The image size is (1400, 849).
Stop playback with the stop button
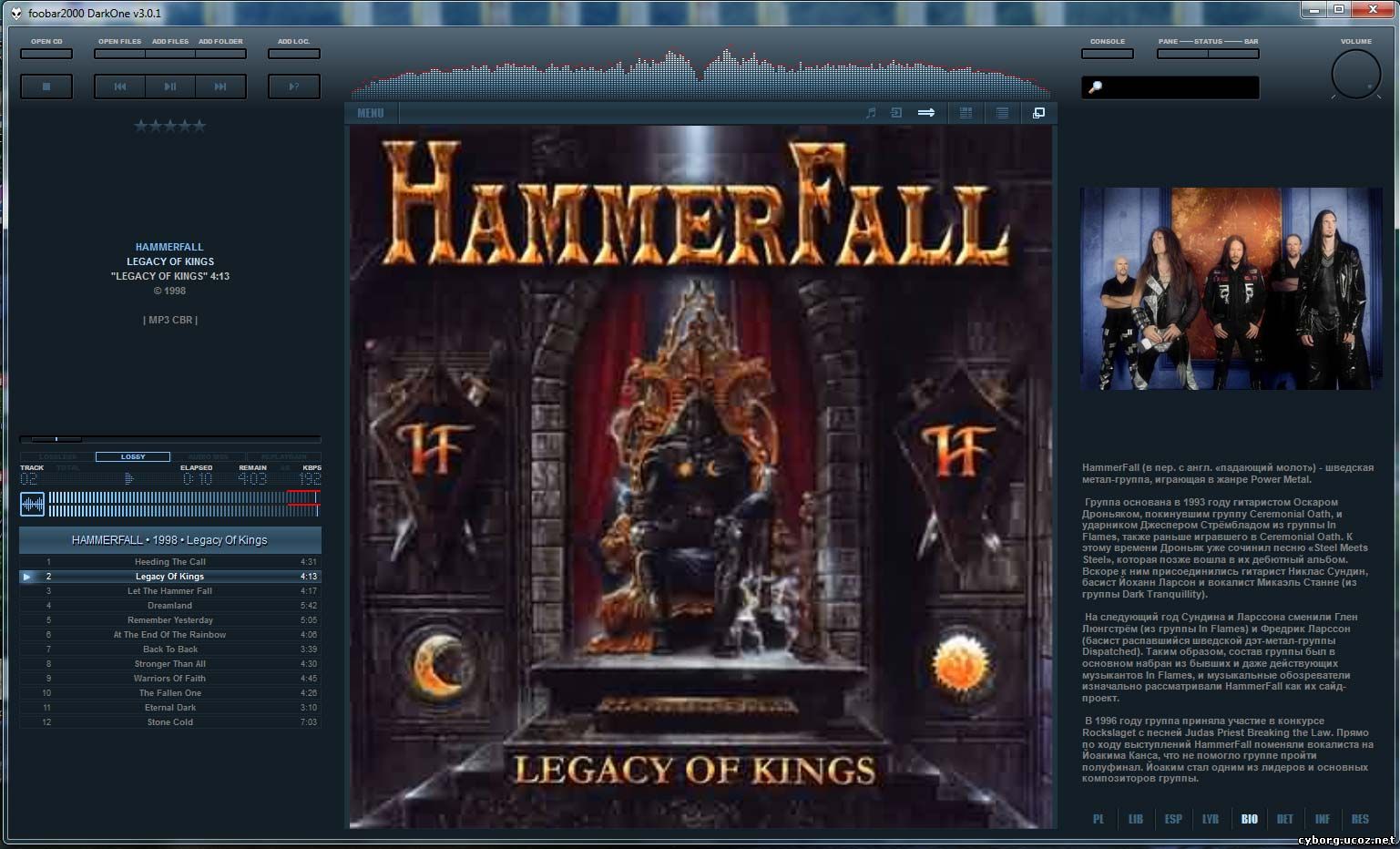point(46,87)
